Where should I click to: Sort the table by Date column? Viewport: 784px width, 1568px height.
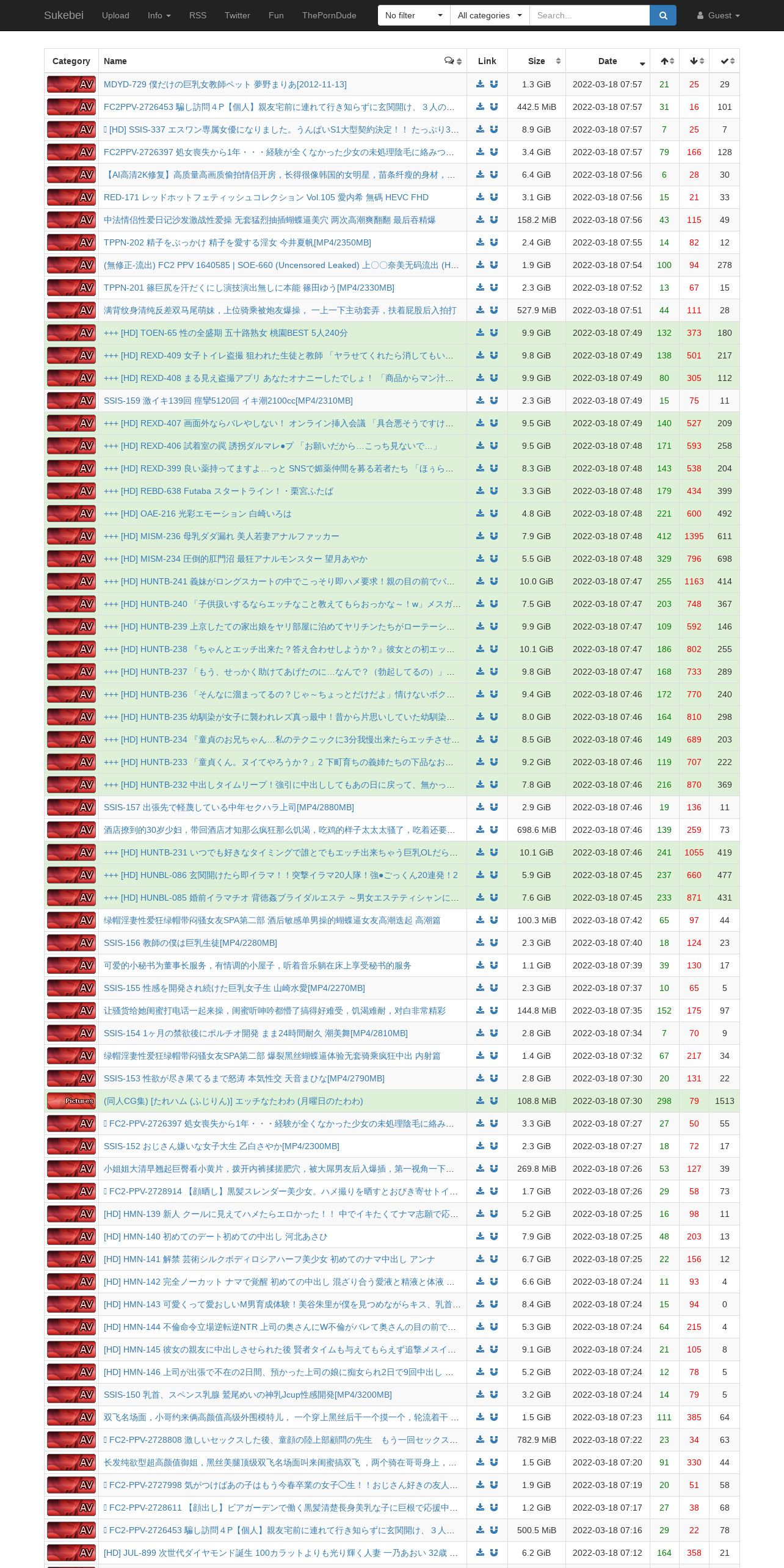coord(608,61)
